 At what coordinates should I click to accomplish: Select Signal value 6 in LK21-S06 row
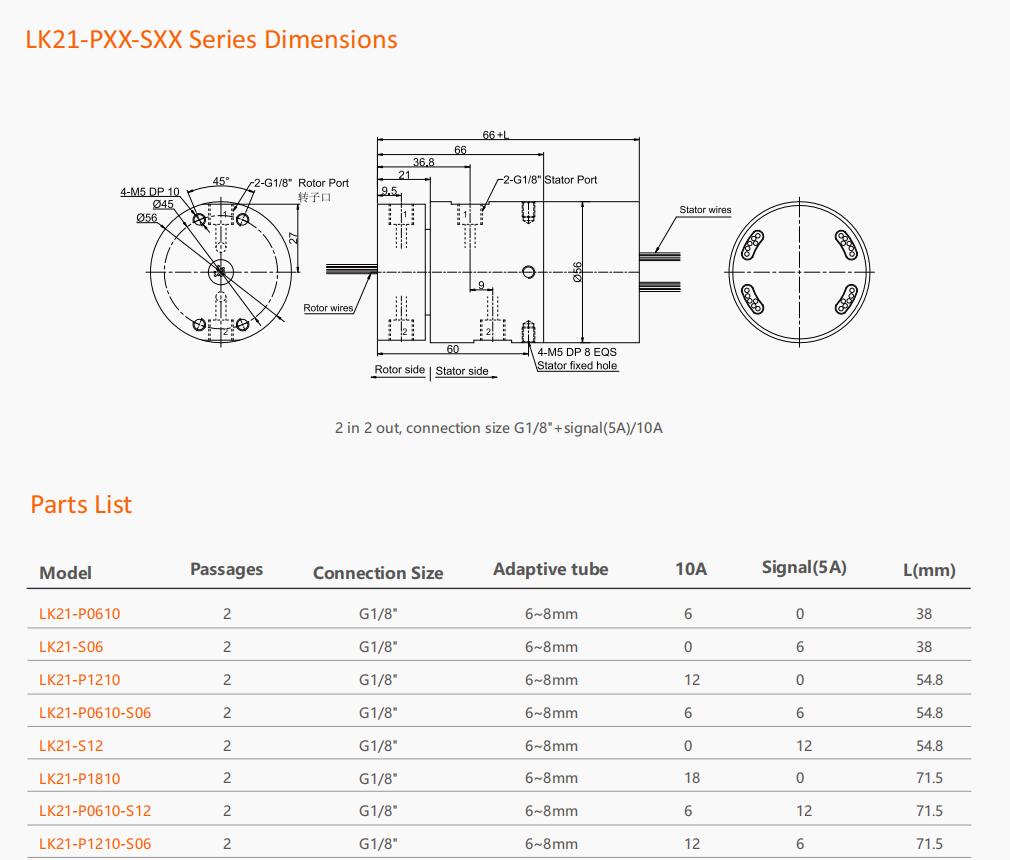click(x=800, y=647)
